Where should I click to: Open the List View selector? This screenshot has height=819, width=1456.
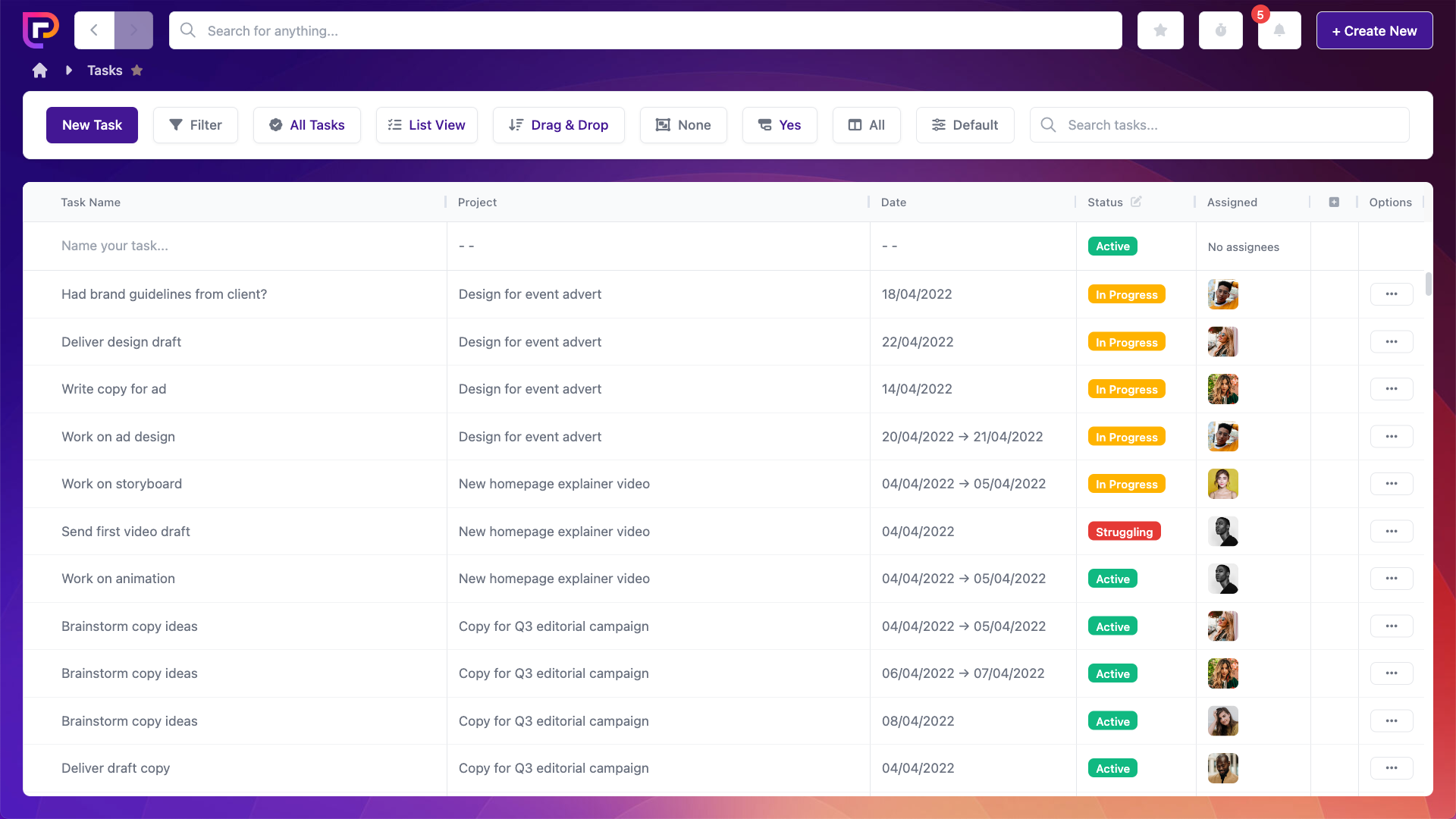pos(426,125)
